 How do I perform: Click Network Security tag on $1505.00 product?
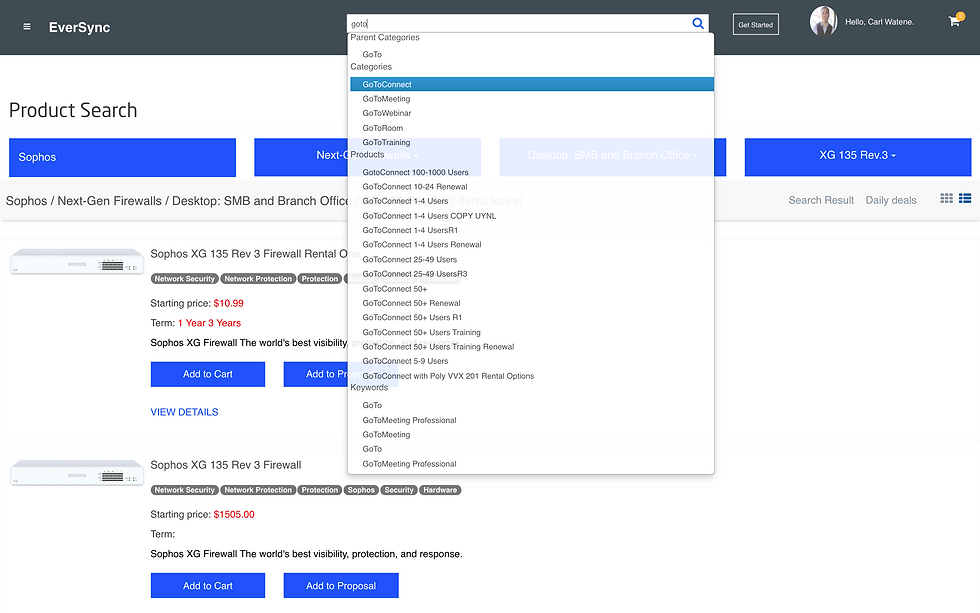184,490
